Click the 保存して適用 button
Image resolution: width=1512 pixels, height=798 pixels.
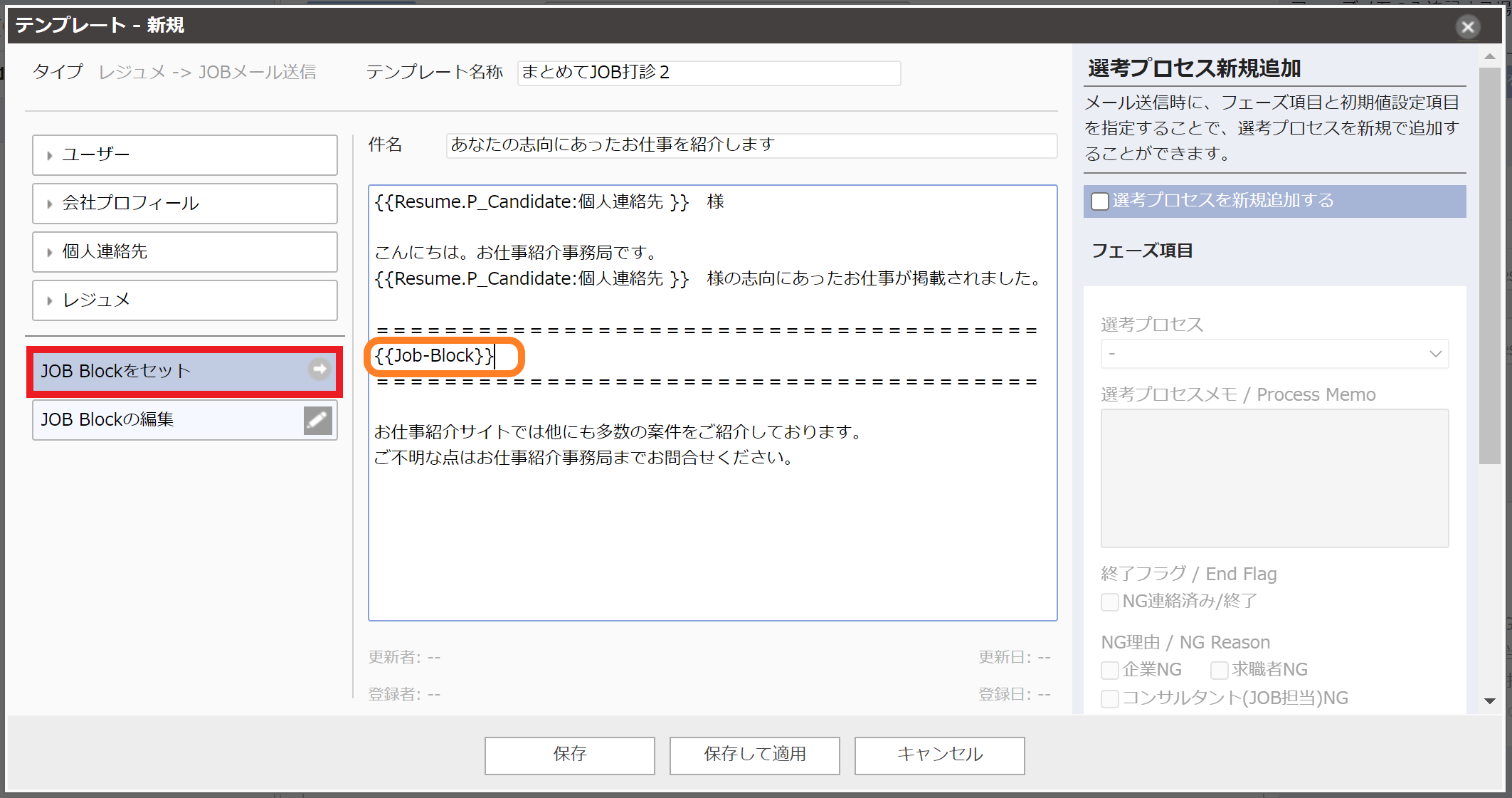(754, 755)
